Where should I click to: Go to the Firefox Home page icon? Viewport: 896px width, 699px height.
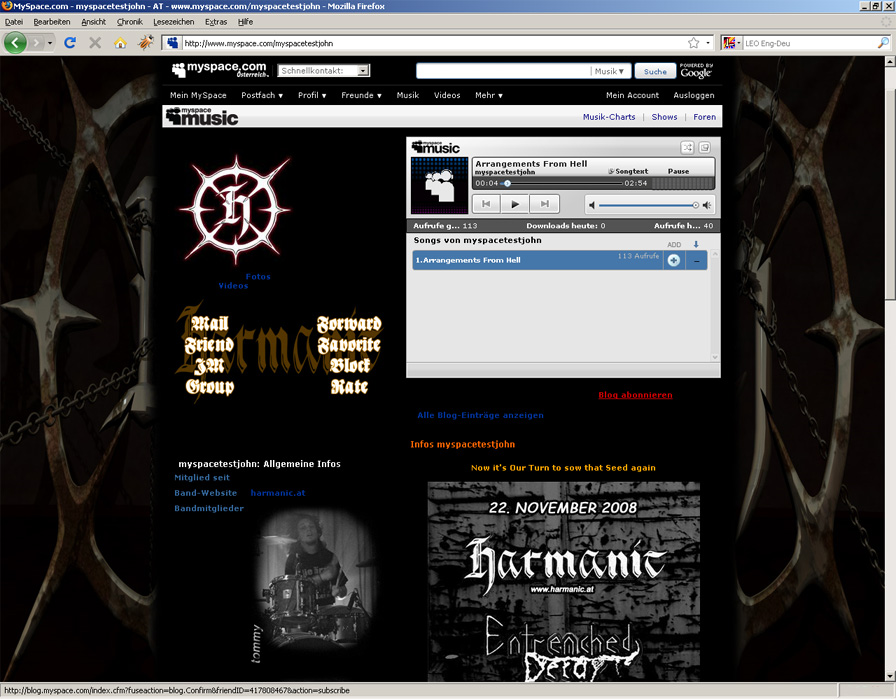[120, 43]
